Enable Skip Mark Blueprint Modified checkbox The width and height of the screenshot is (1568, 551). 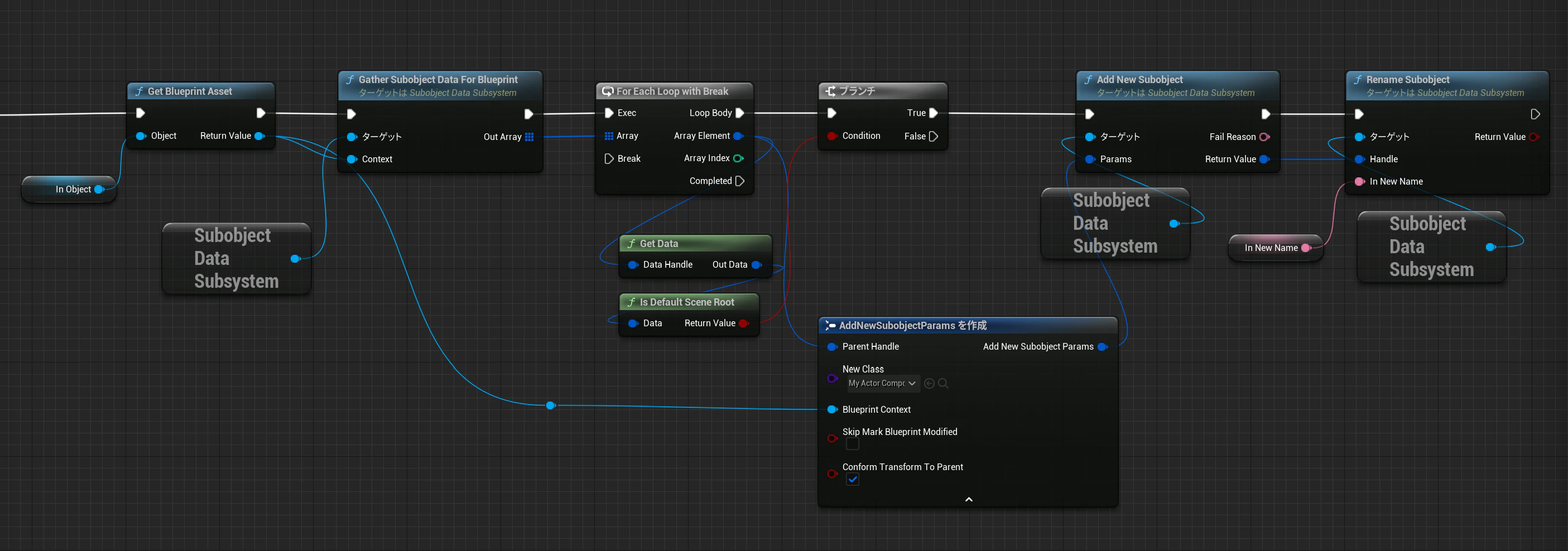point(853,444)
